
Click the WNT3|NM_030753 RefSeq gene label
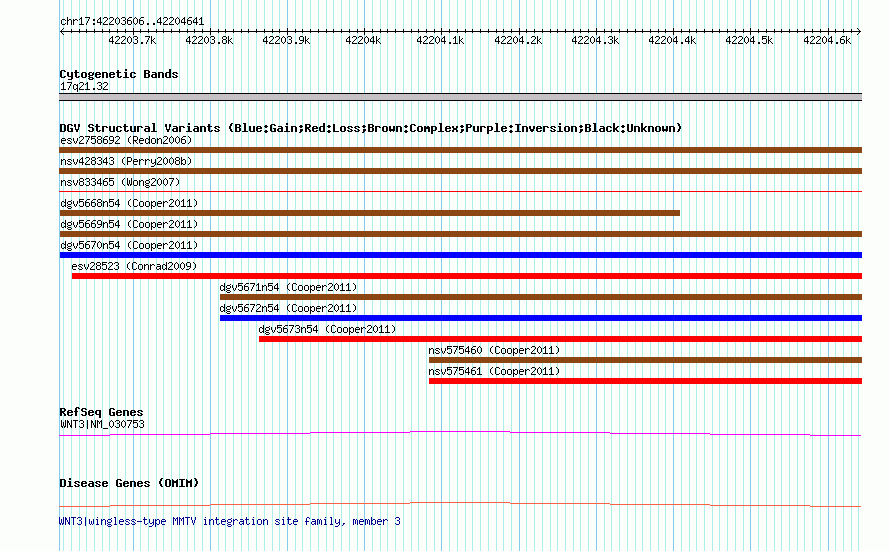click(102, 424)
